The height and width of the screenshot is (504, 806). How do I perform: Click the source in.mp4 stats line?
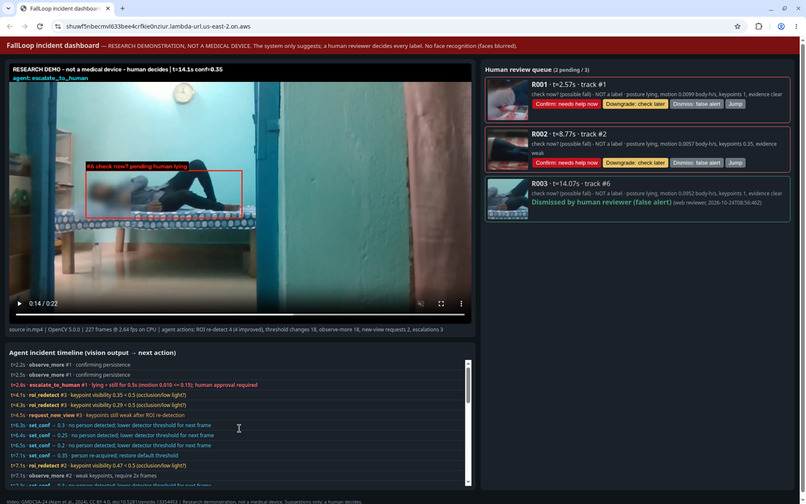tap(226, 329)
